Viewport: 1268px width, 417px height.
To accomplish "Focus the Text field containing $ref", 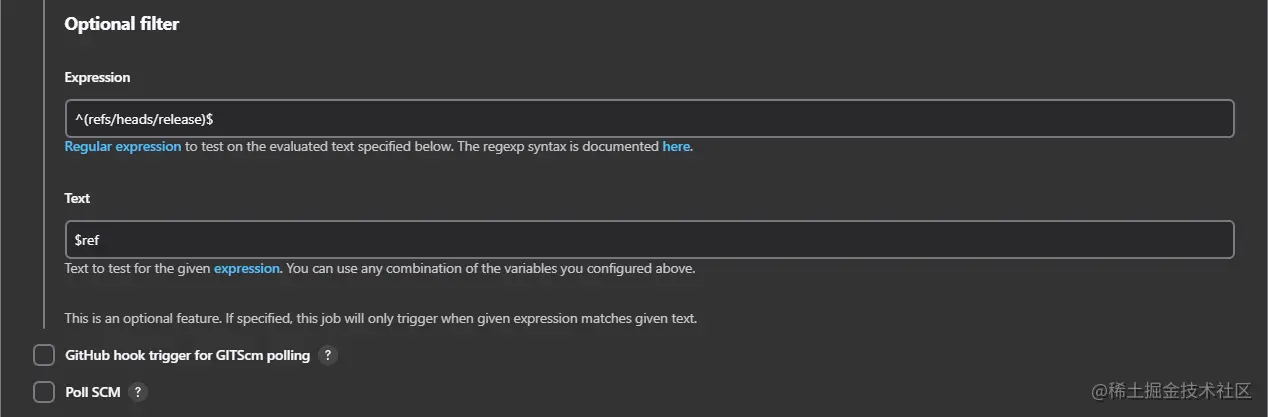I will [x=649, y=240].
